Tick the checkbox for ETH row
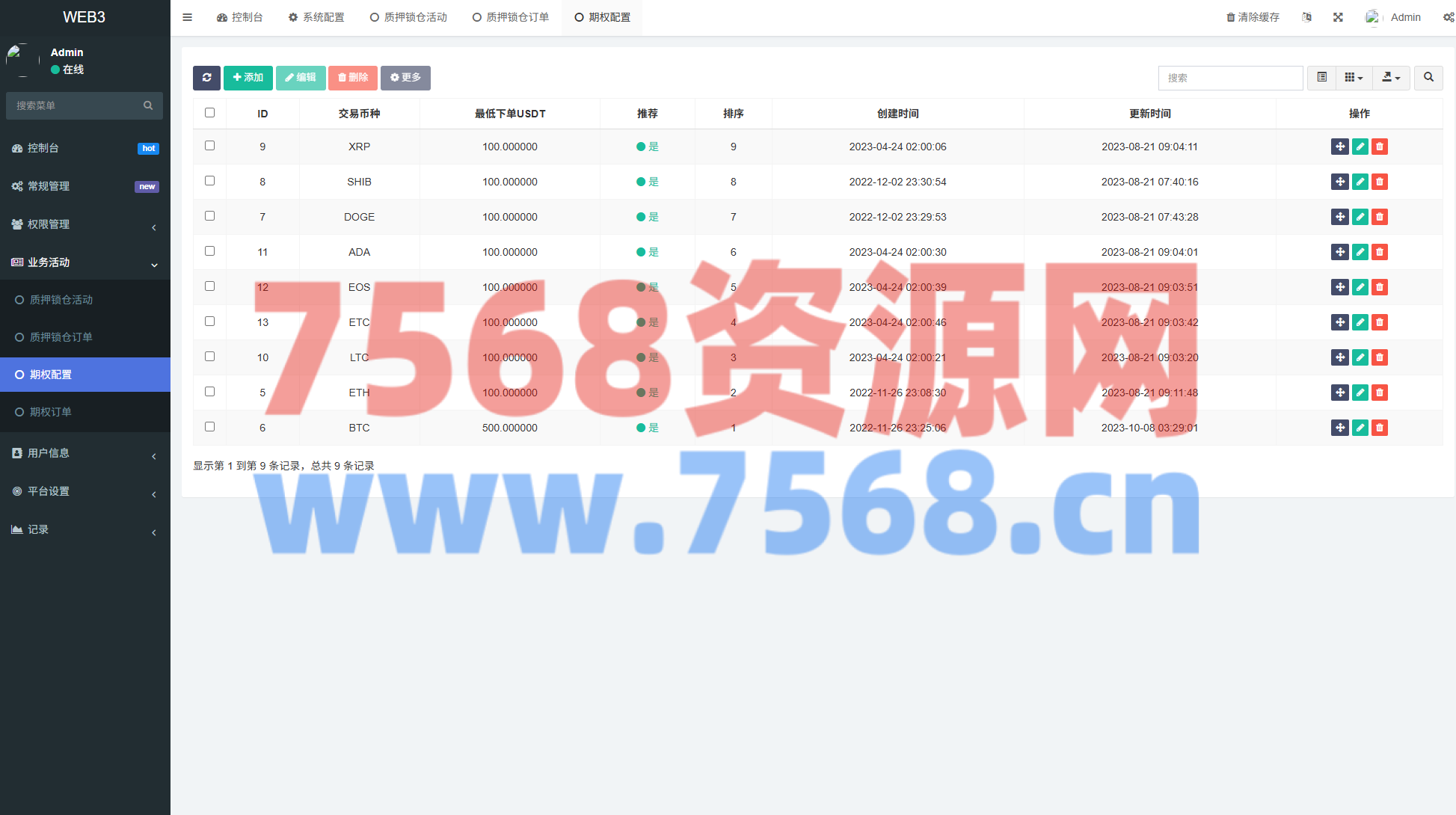Viewport: 1456px width, 815px height. click(209, 392)
